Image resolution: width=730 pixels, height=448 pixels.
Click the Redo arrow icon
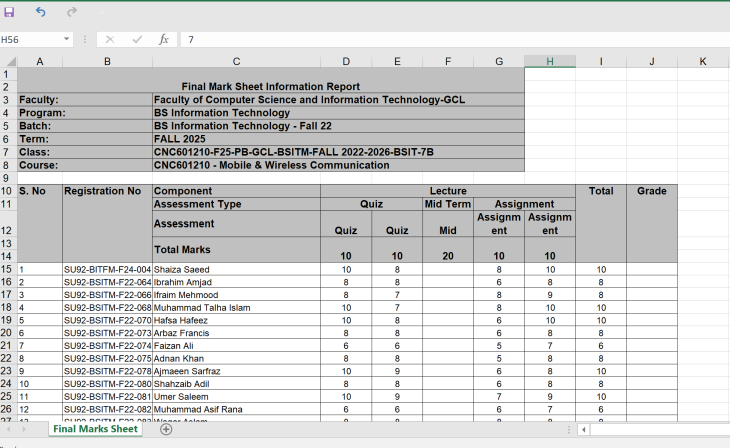coord(71,12)
